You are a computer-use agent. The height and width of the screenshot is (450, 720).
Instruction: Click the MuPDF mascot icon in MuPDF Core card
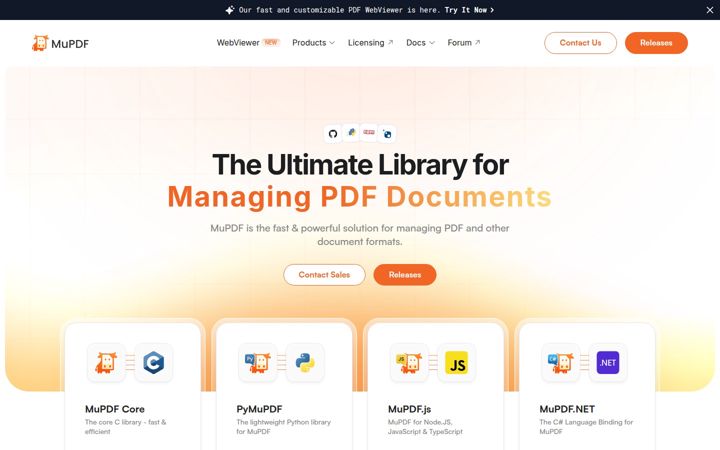point(106,363)
